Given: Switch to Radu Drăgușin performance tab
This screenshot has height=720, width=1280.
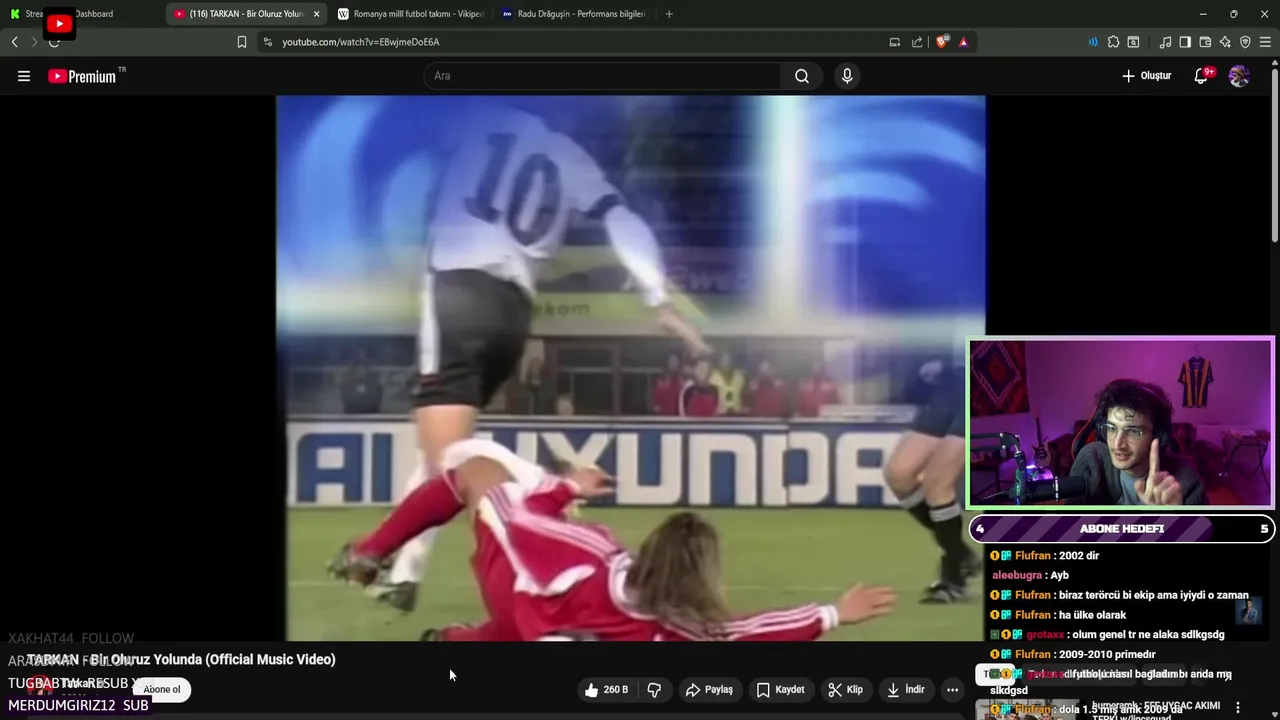Looking at the screenshot, I should [x=574, y=14].
